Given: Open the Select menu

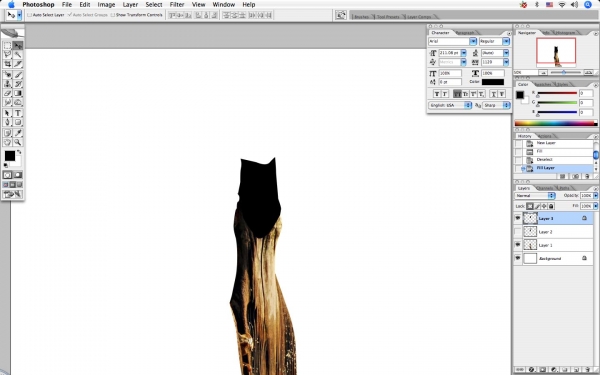Looking at the screenshot, I should [154, 5].
